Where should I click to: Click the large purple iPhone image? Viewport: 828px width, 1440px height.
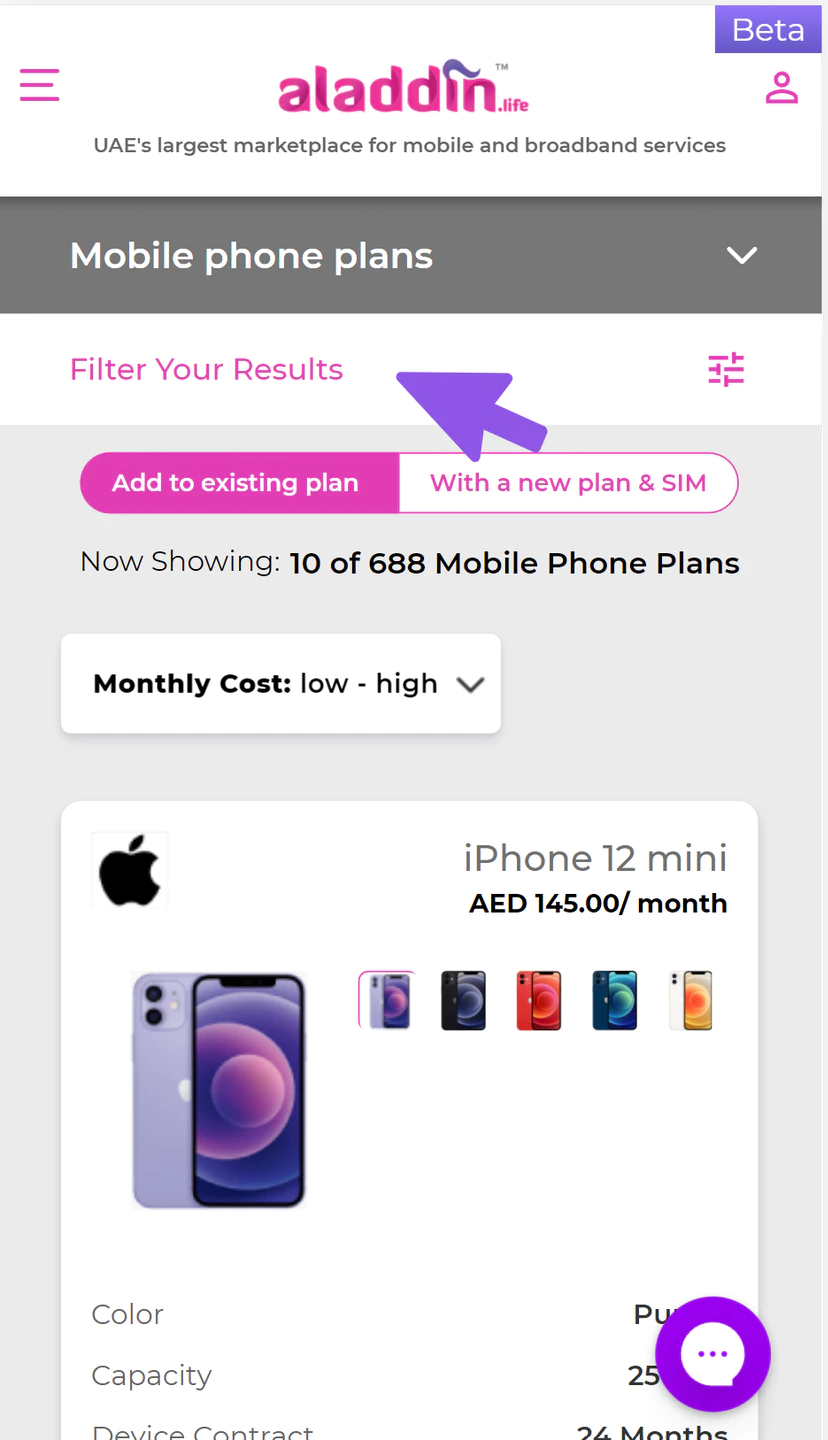(x=219, y=1090)
